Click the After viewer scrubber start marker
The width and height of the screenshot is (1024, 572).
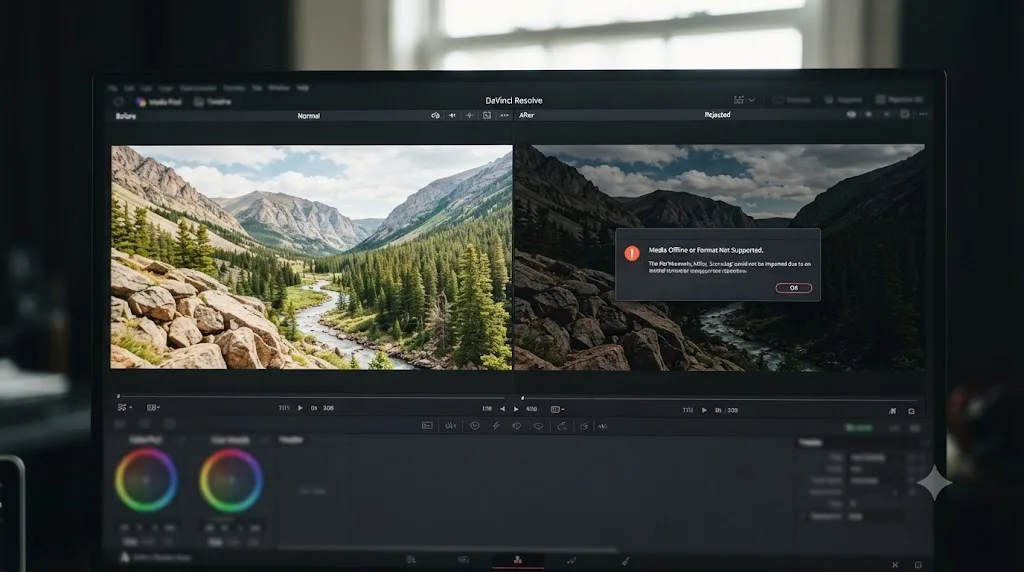click(x=522, y=398)
